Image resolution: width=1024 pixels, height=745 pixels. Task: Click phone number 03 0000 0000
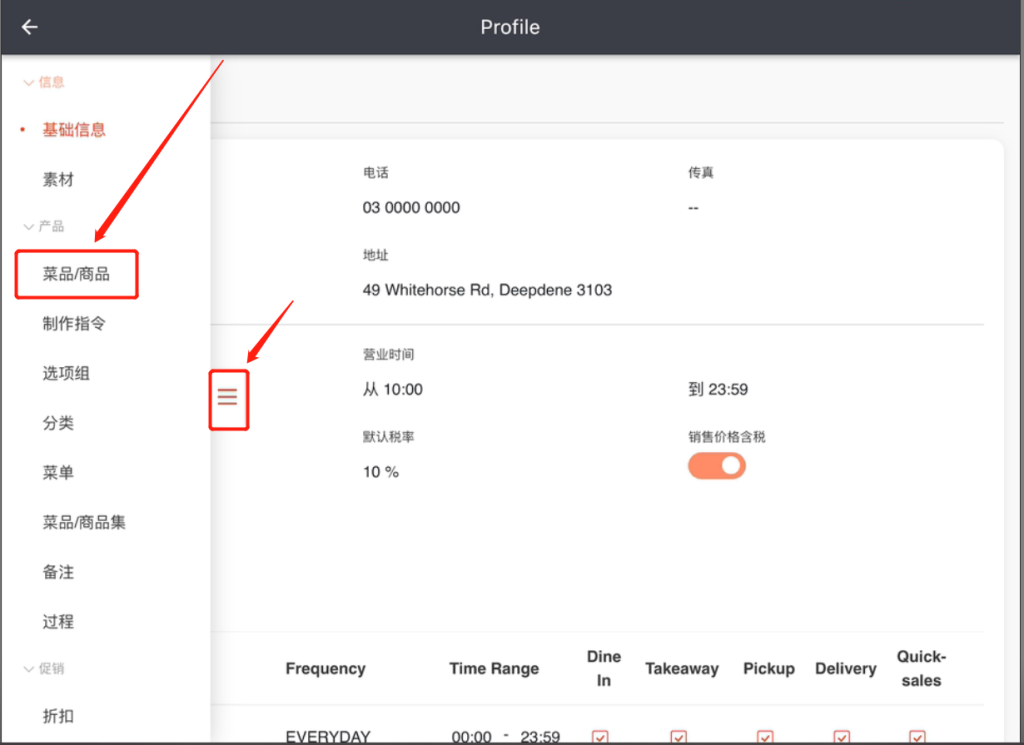click(411, 208)
